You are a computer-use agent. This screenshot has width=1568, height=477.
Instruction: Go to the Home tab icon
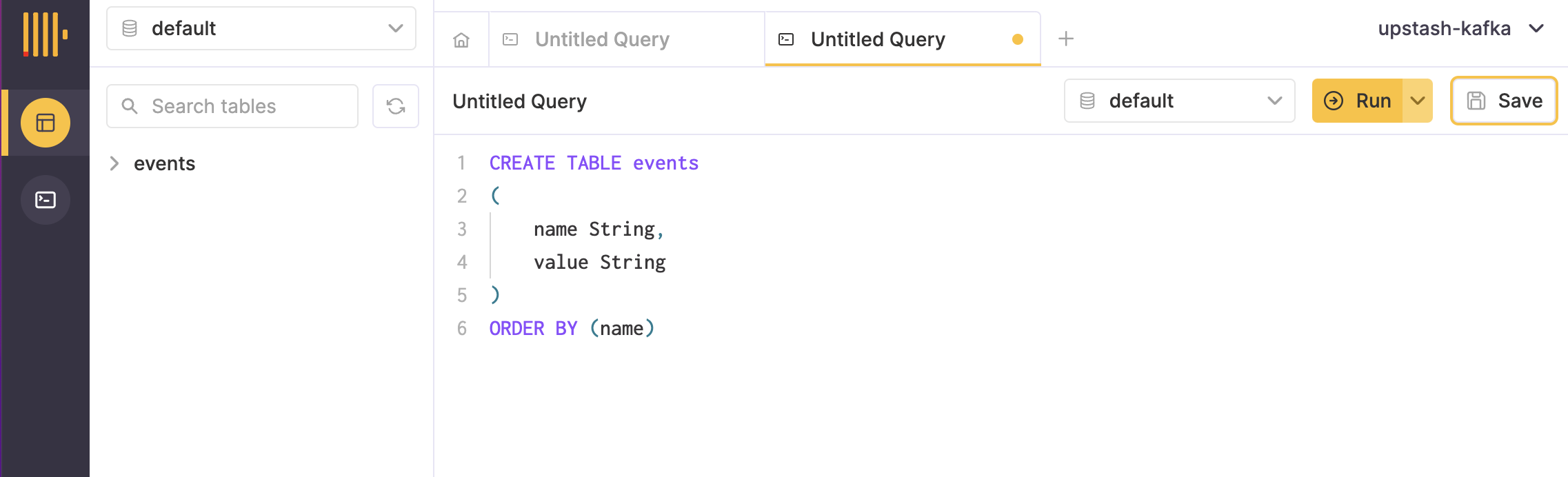(461, 40)
